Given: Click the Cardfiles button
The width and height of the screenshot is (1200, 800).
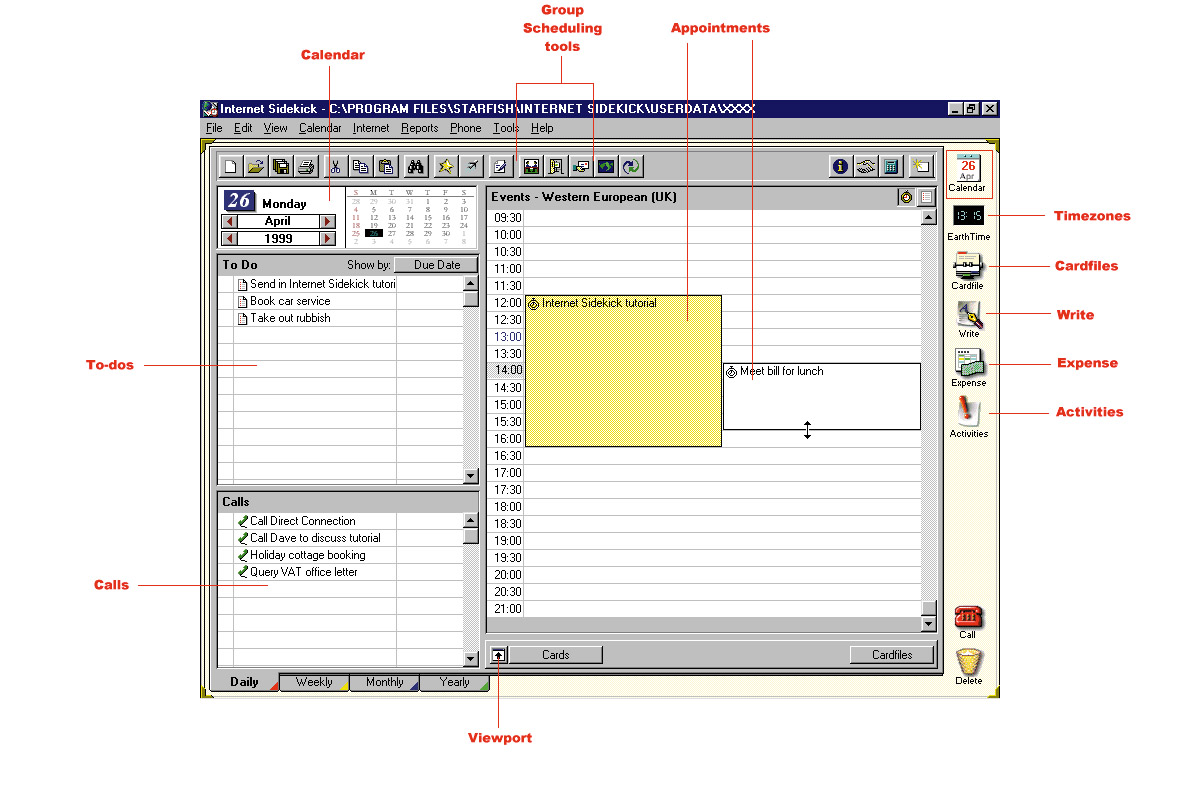Looking at the screenshot, I should [892, 655].
